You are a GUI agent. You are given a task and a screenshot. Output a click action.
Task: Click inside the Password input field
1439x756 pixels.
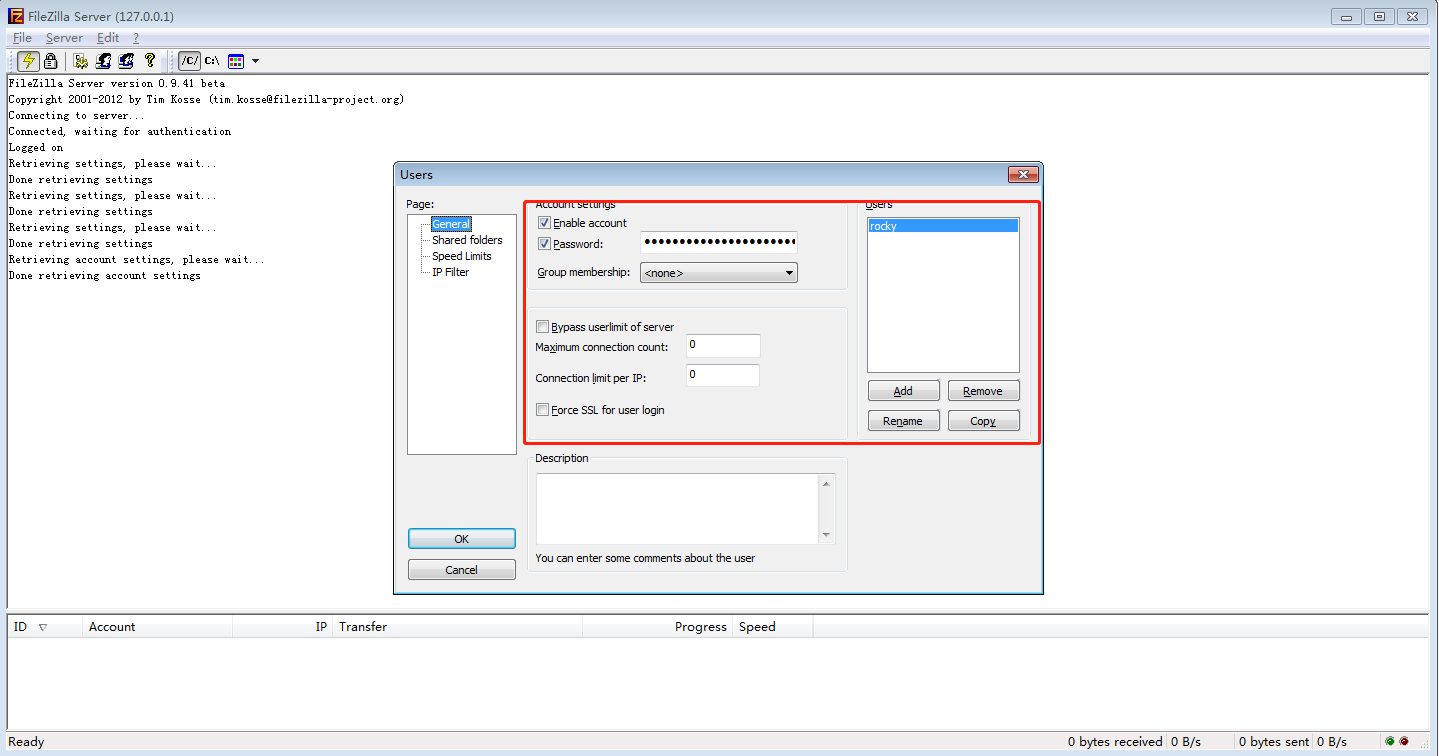[718, 242]
